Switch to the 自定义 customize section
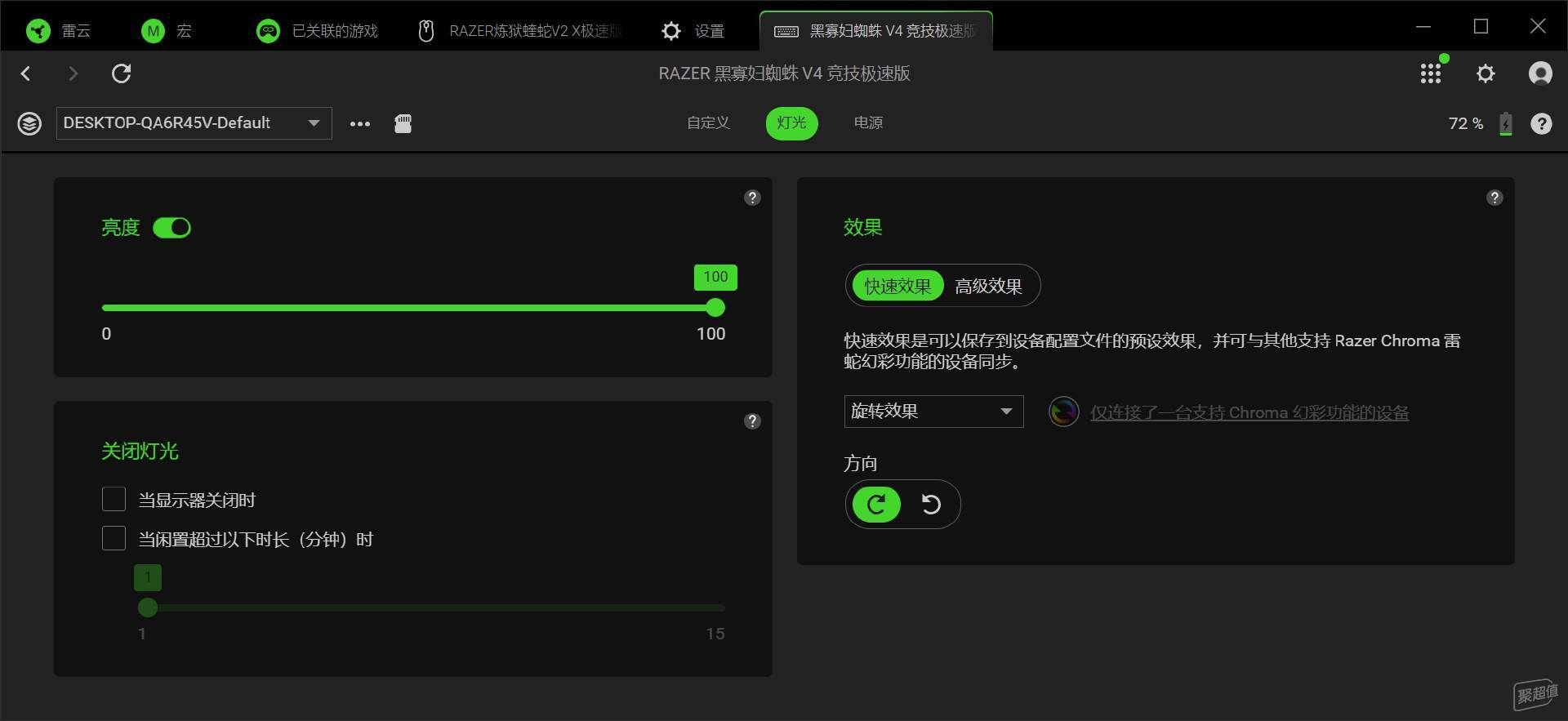 pyautogui.click(x=708, y=122)
